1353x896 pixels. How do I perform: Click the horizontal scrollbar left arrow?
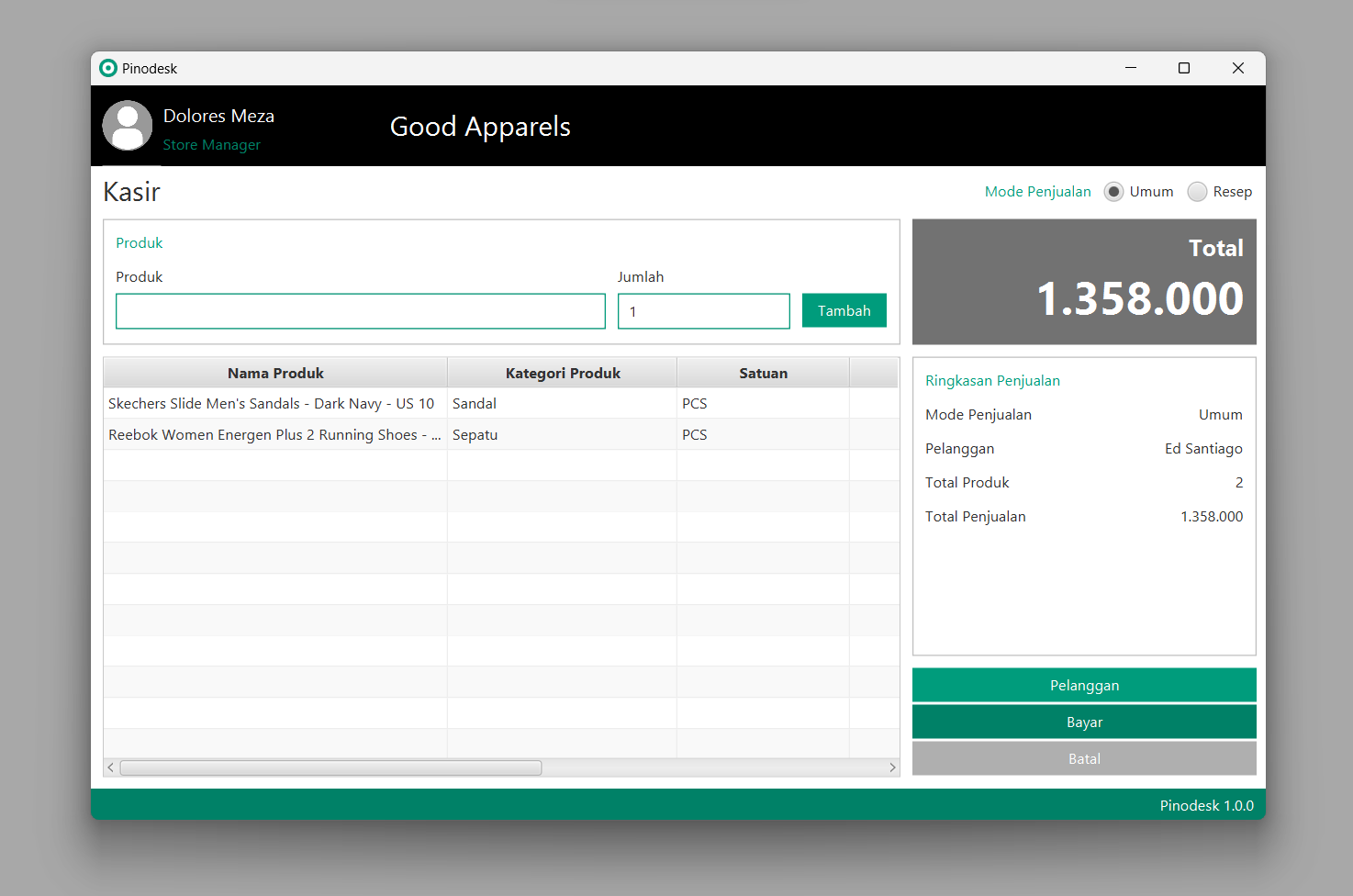click(111, 767)
